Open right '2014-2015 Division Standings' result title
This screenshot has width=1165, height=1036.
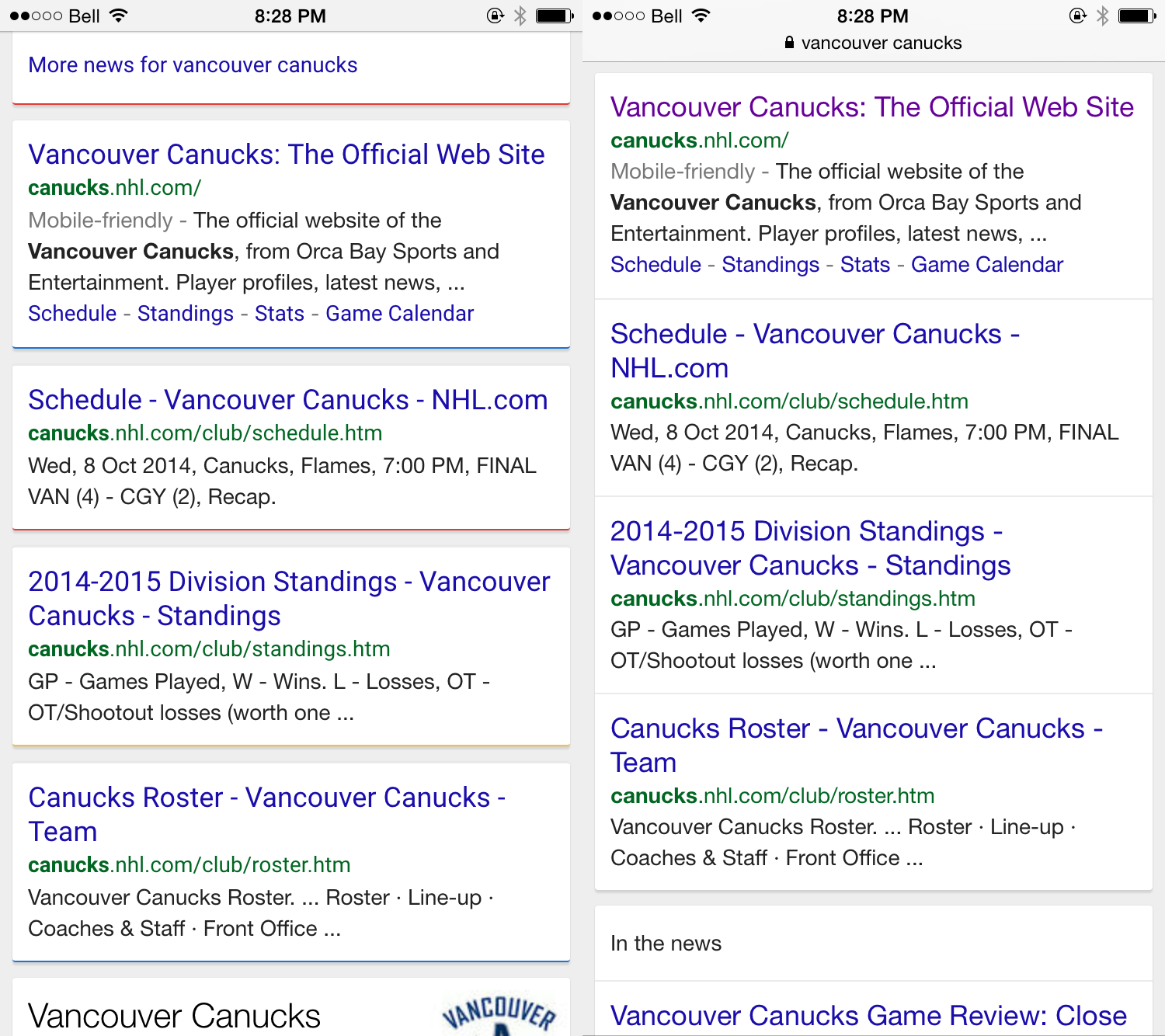tap(810, 548)
